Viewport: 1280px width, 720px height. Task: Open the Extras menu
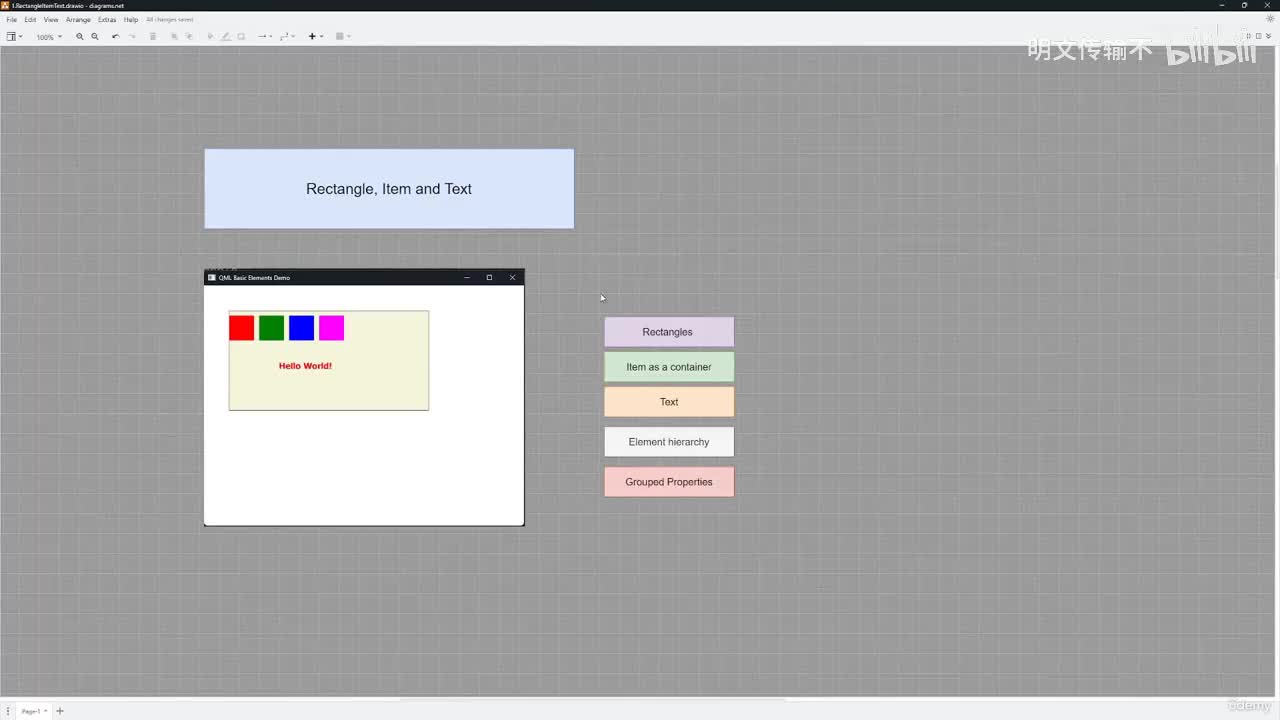(x=107, y=20)
